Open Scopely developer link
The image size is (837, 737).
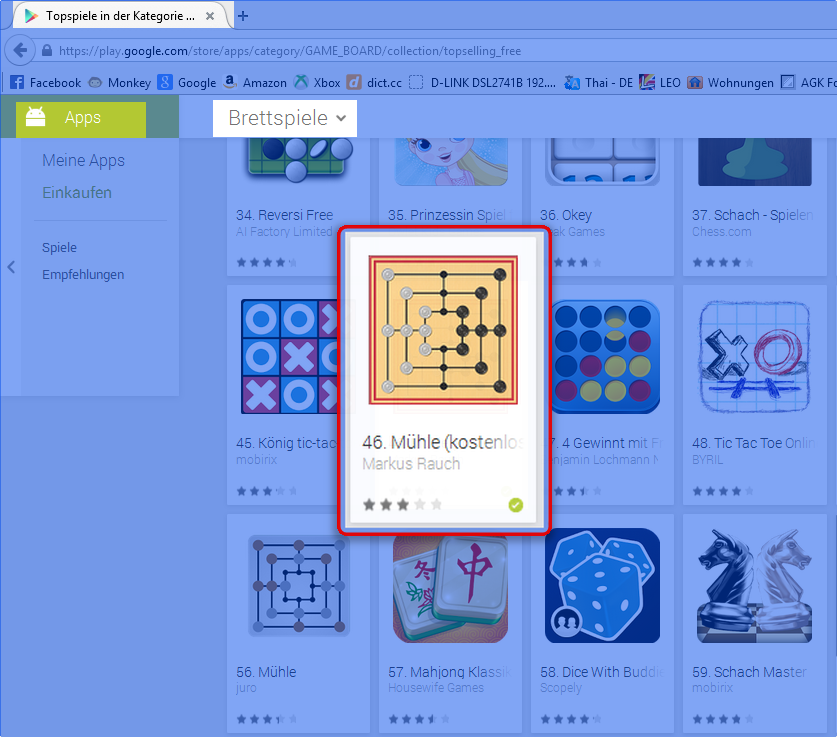coord(560,687)
